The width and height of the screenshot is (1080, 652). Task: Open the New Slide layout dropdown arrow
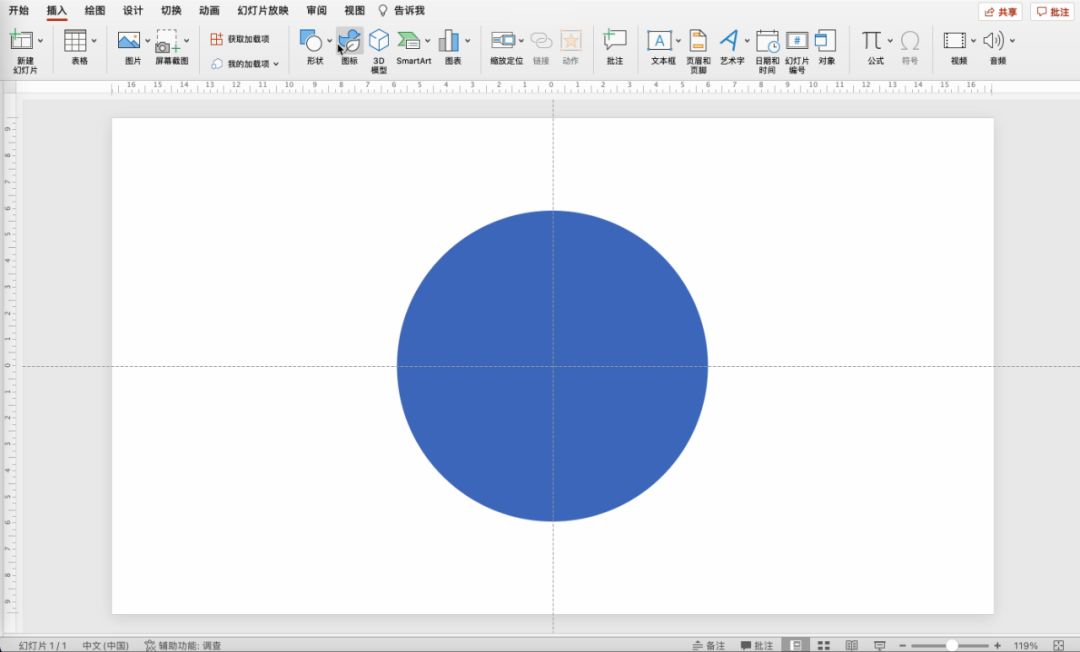click(41, 41)
